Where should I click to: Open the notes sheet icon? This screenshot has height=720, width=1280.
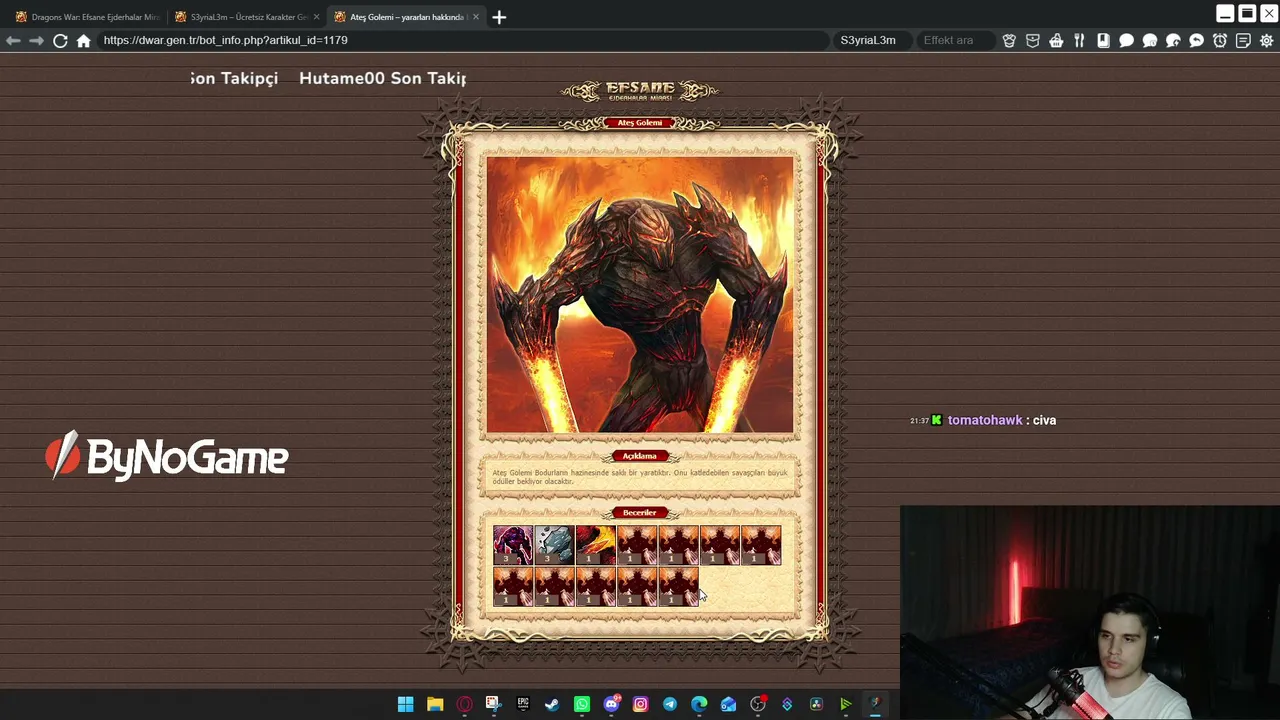click(x=1243, y=40)
